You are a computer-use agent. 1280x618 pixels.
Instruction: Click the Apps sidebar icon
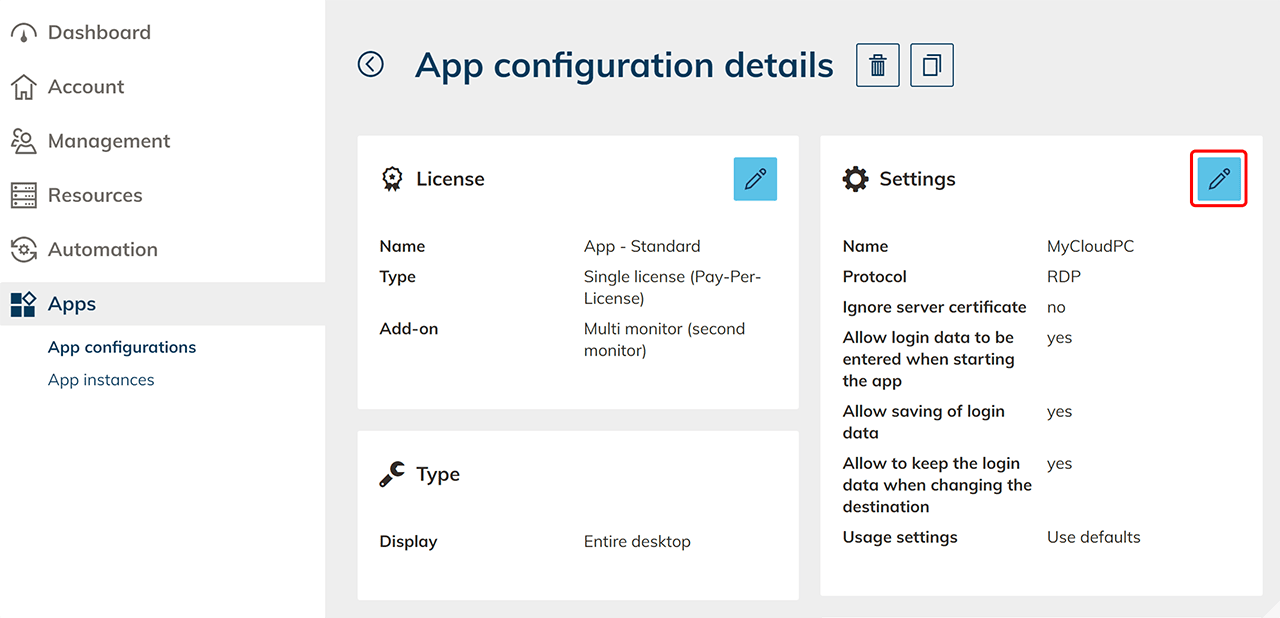click(23, 304)
